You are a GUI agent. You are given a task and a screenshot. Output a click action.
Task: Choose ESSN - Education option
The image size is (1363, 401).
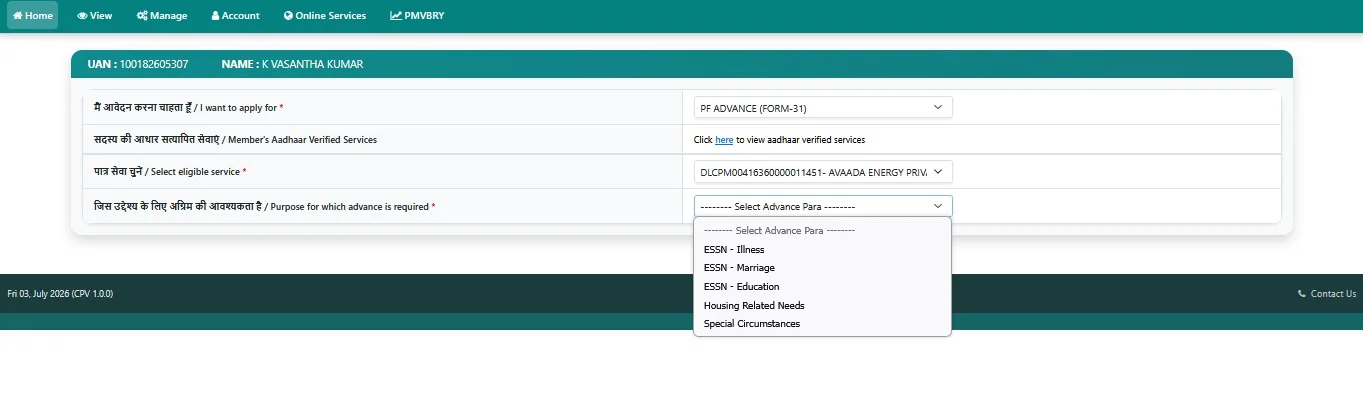click(822, 287)
